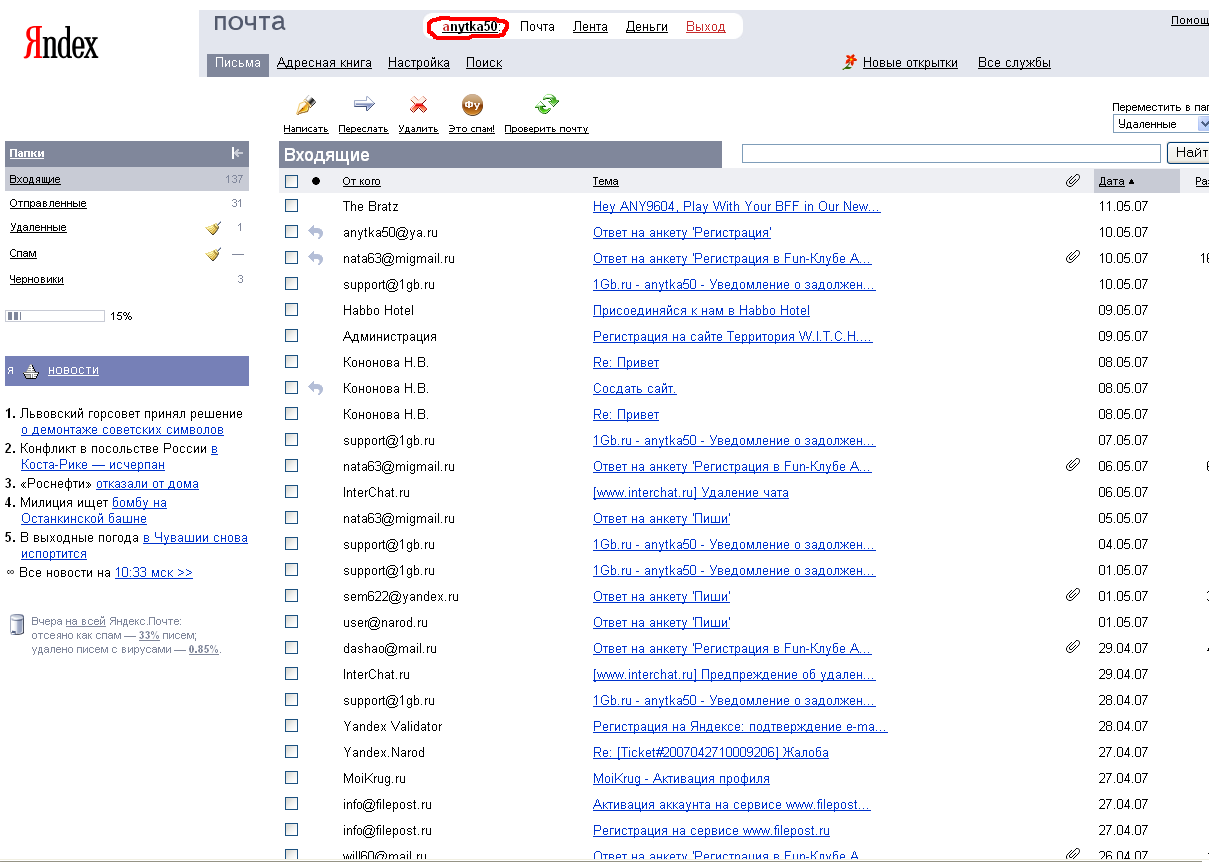Select checkbox for Администрация message
This screenshot has width=1209, height=864.
tap(291, 336)
